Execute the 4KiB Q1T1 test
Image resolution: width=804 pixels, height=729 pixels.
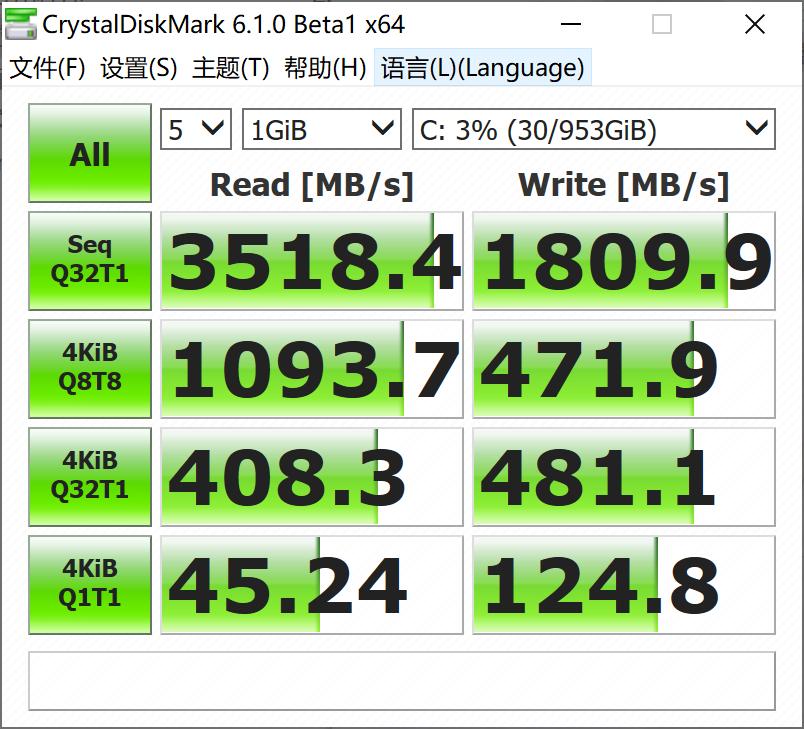[89, 584]
